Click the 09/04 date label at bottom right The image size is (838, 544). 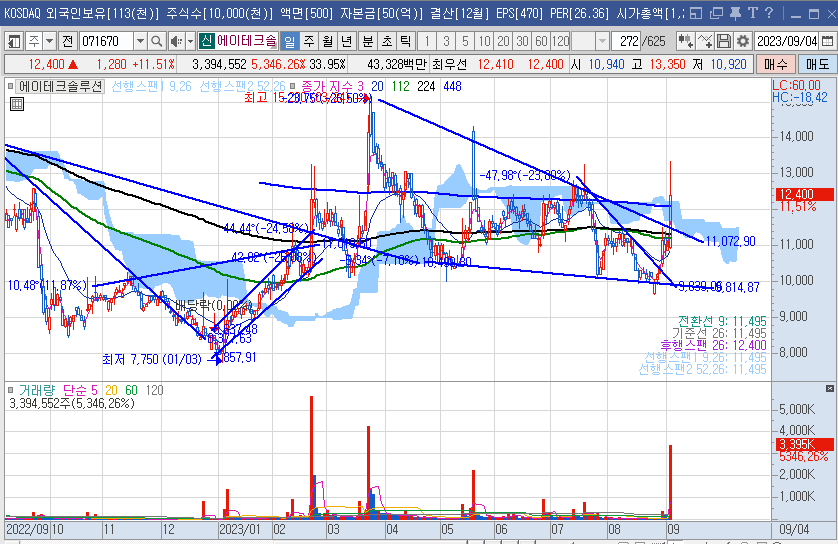click(x=794, y=530)
